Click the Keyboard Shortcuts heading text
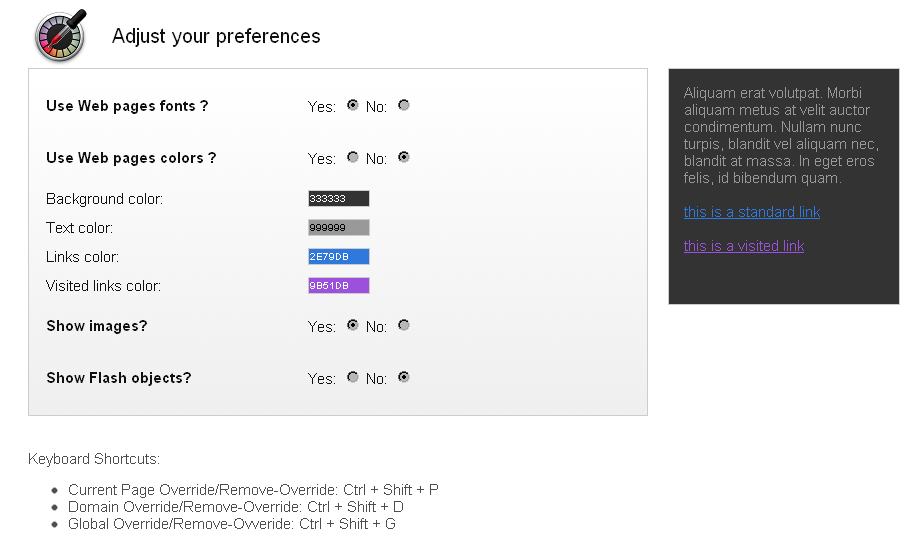 tap(94, 459)
